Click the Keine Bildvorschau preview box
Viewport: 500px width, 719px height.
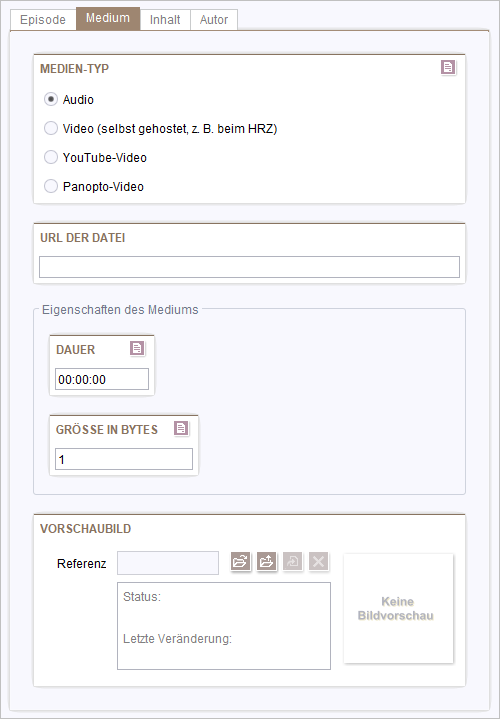click(398, 608)
